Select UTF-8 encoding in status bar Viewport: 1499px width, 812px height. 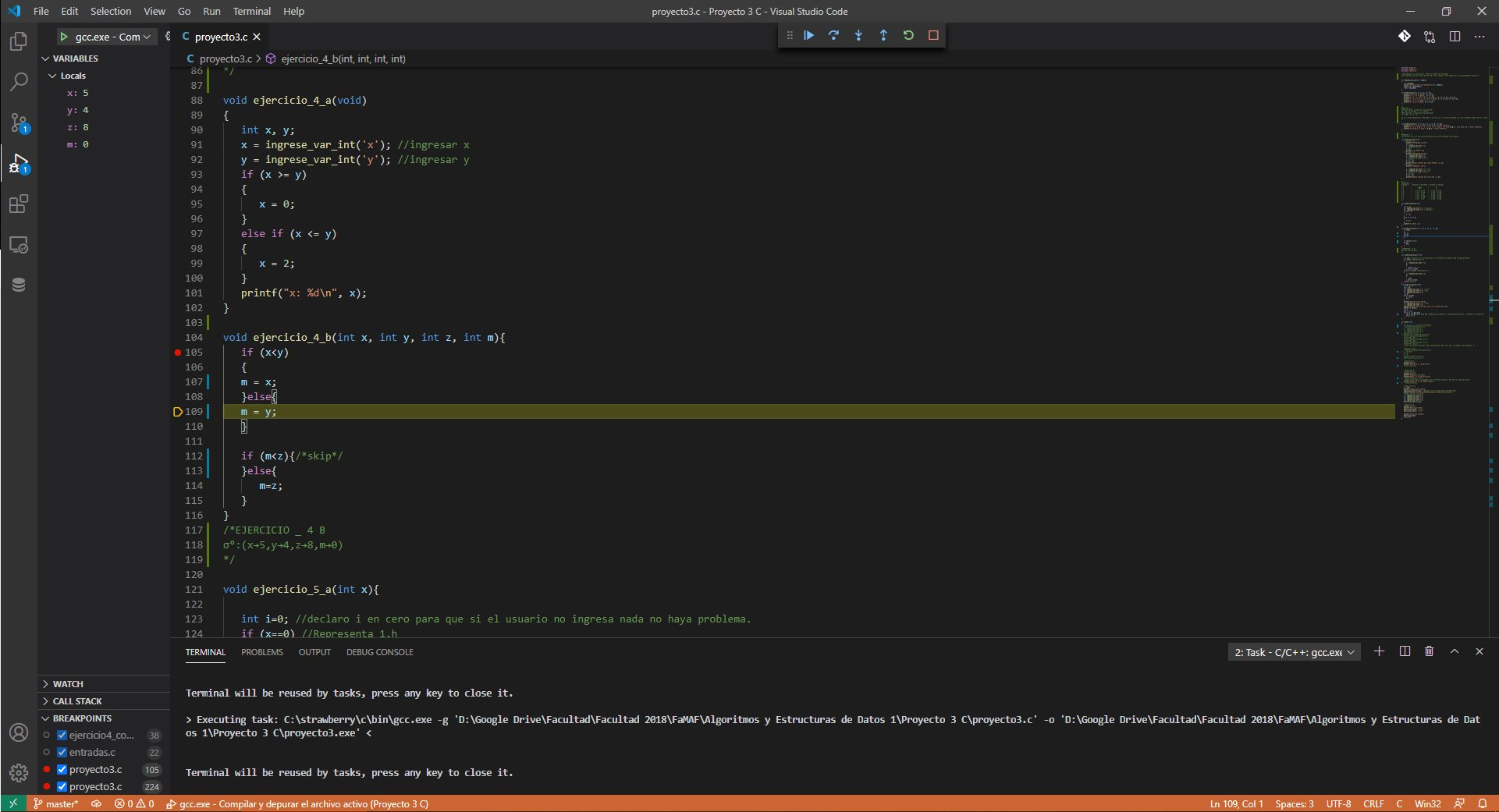tap(1339, 803)
